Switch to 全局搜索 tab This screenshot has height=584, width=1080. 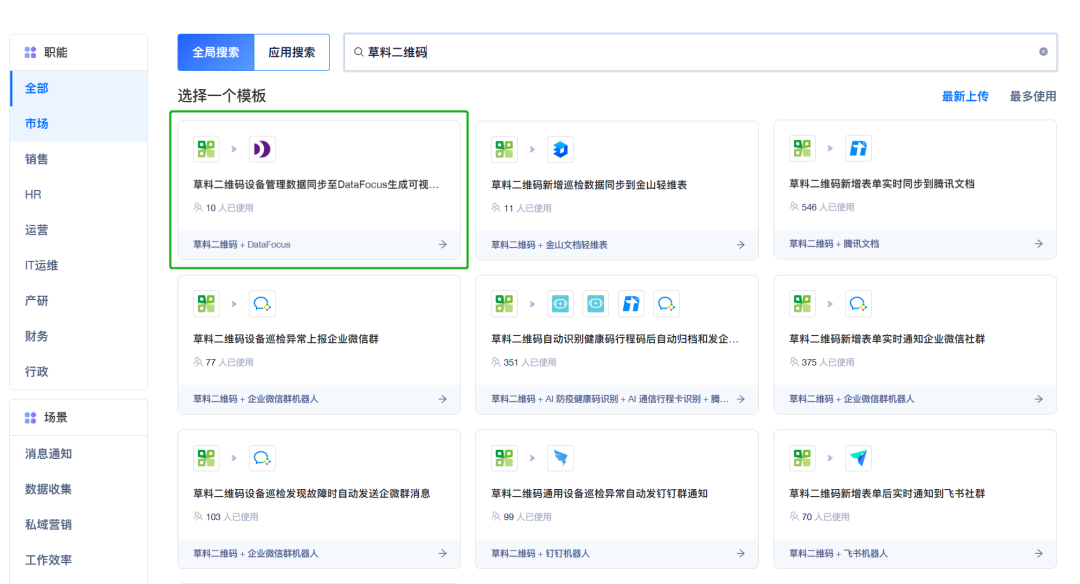click(216, 52)
